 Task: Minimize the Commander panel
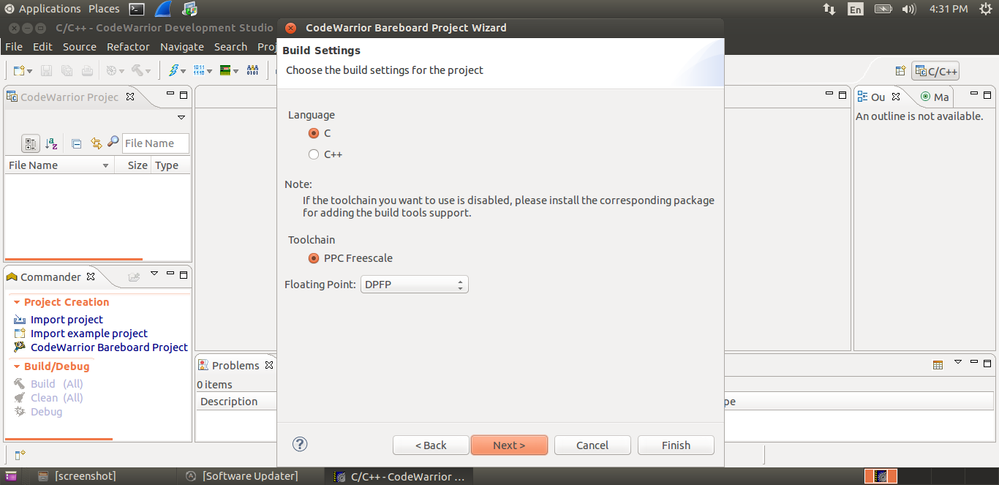(170, 273)
